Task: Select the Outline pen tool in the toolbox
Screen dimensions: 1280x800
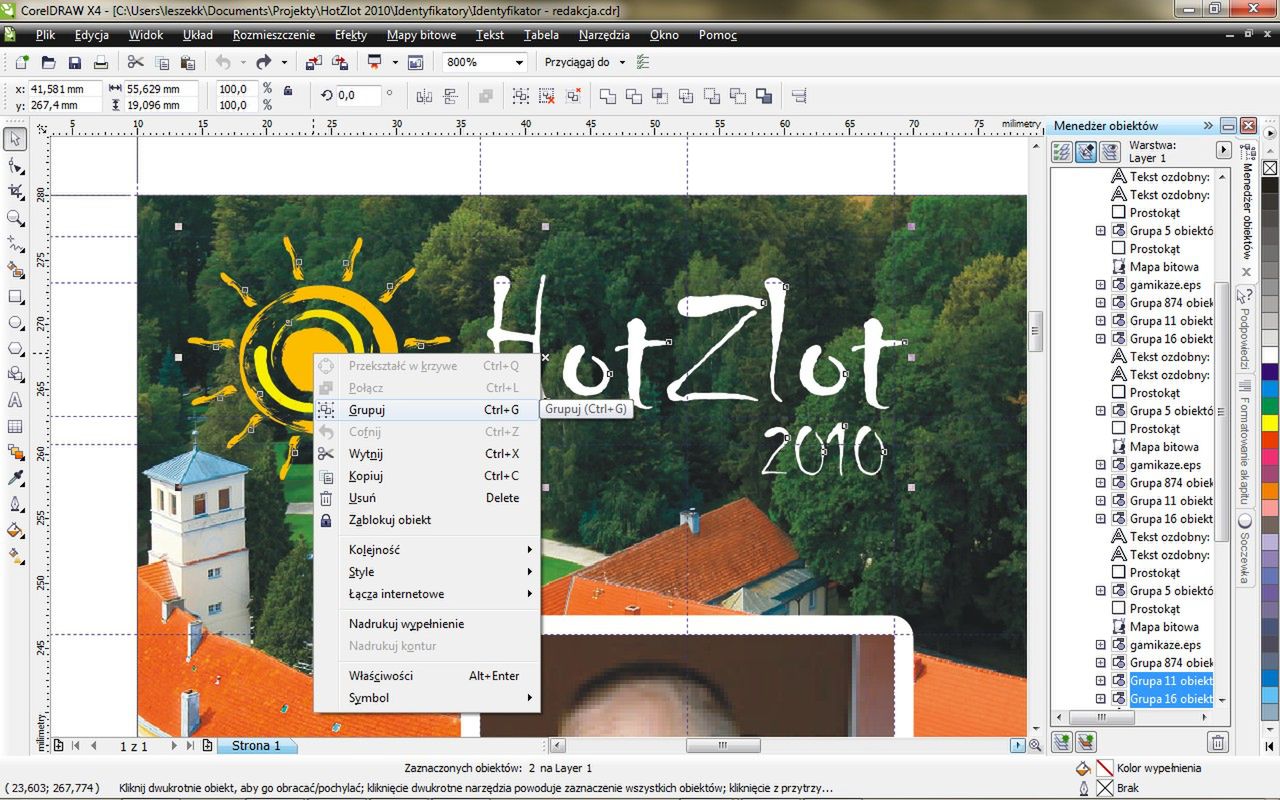Action: [x=15, y=504]
